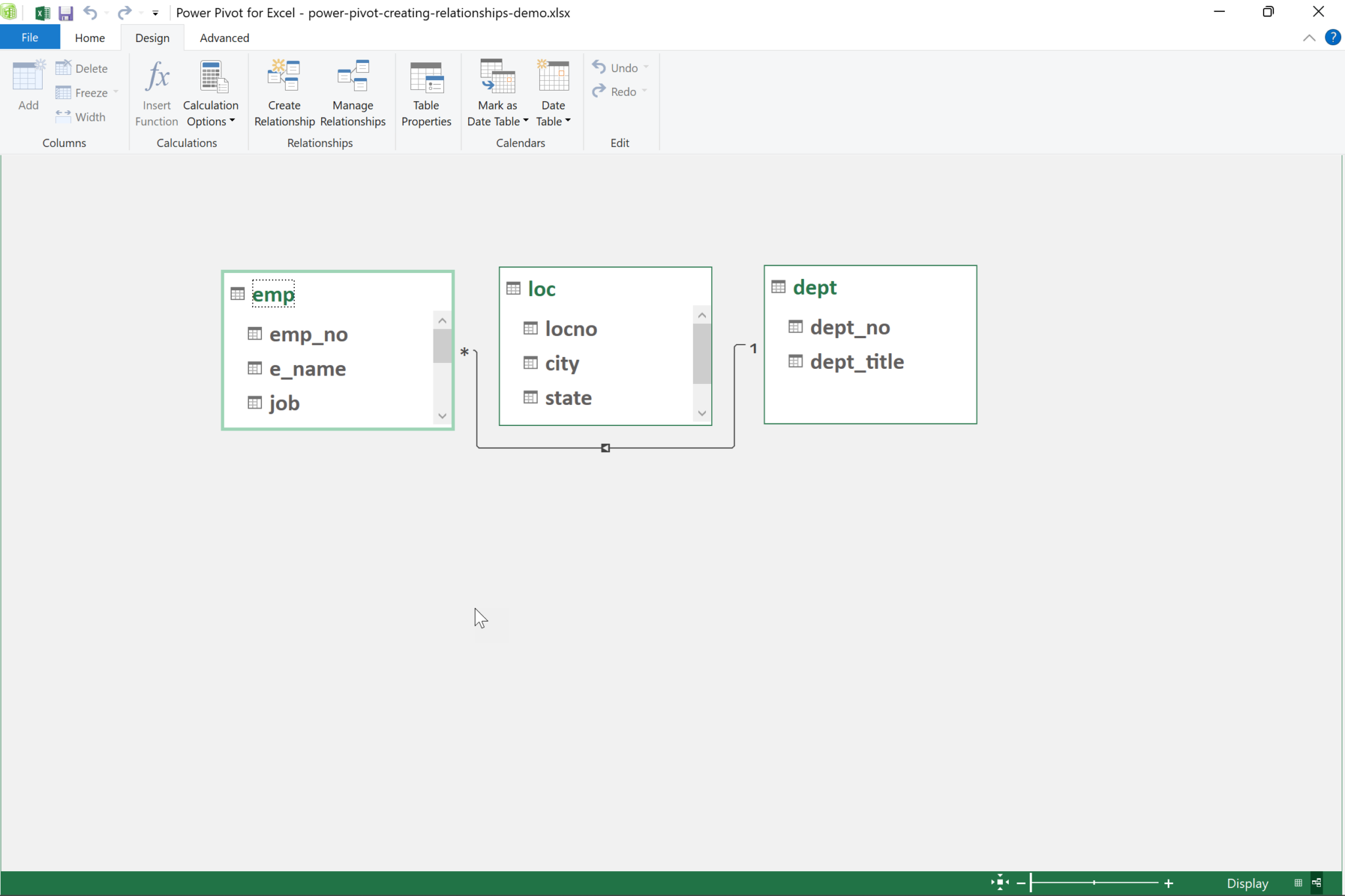Save the workbook with the floppy icon
Screen dimensions: 1345x896
click(x=66, y=12)
